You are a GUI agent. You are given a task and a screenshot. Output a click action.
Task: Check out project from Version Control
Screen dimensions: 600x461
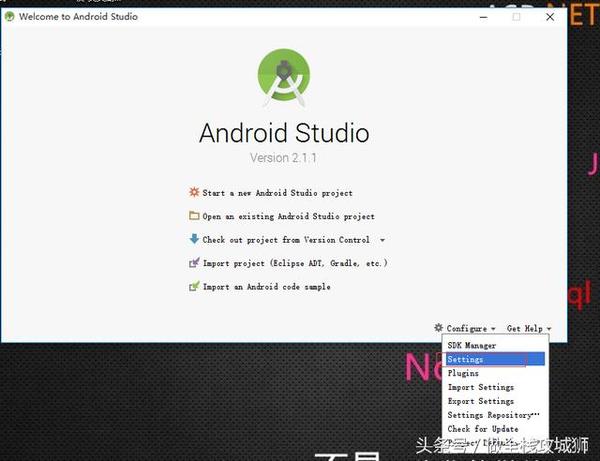pos(286,240)
